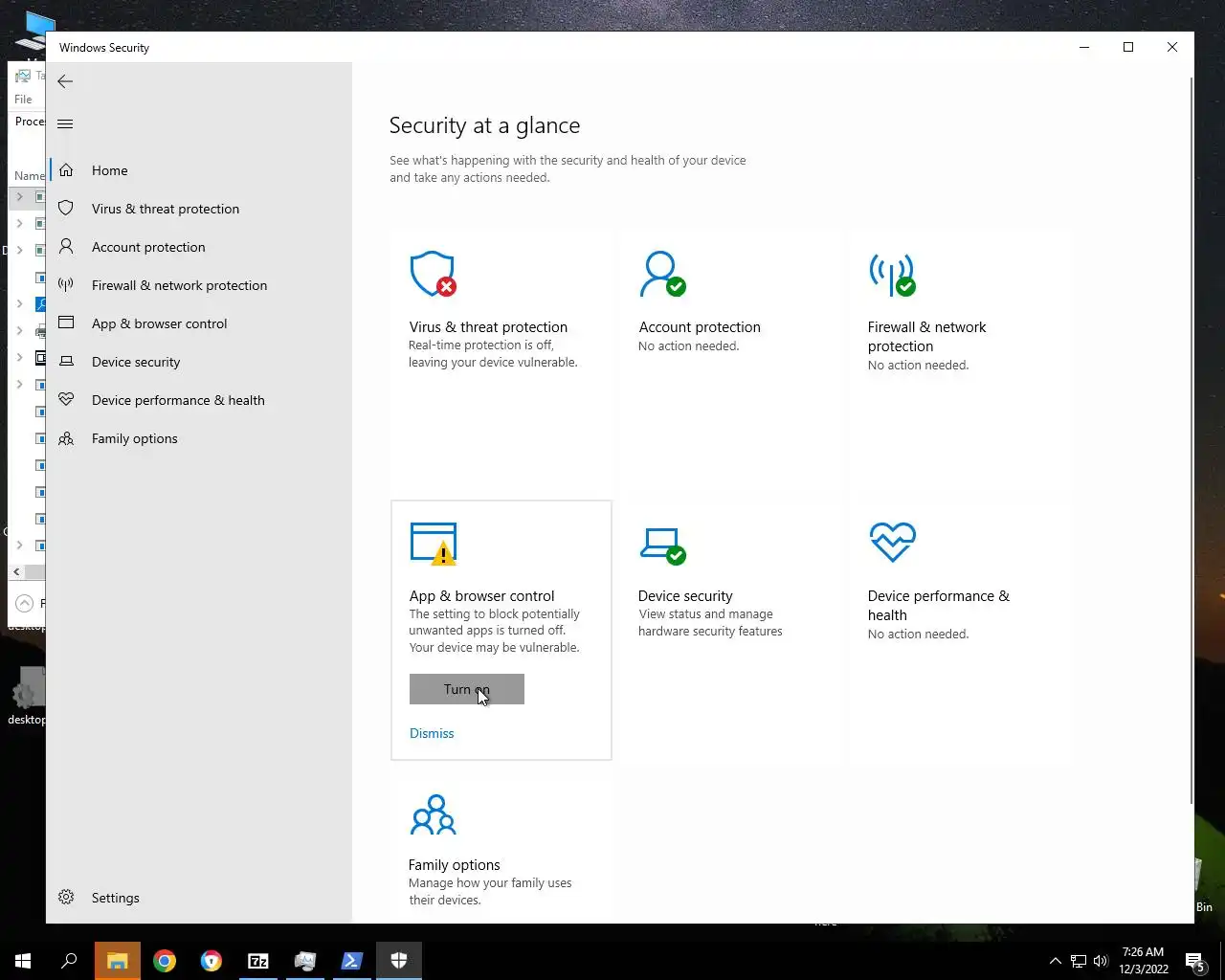This screenshot has width=1225, height=980.
Task: Open 7-Zip from the taskbar
Action: tap(258, 961)
